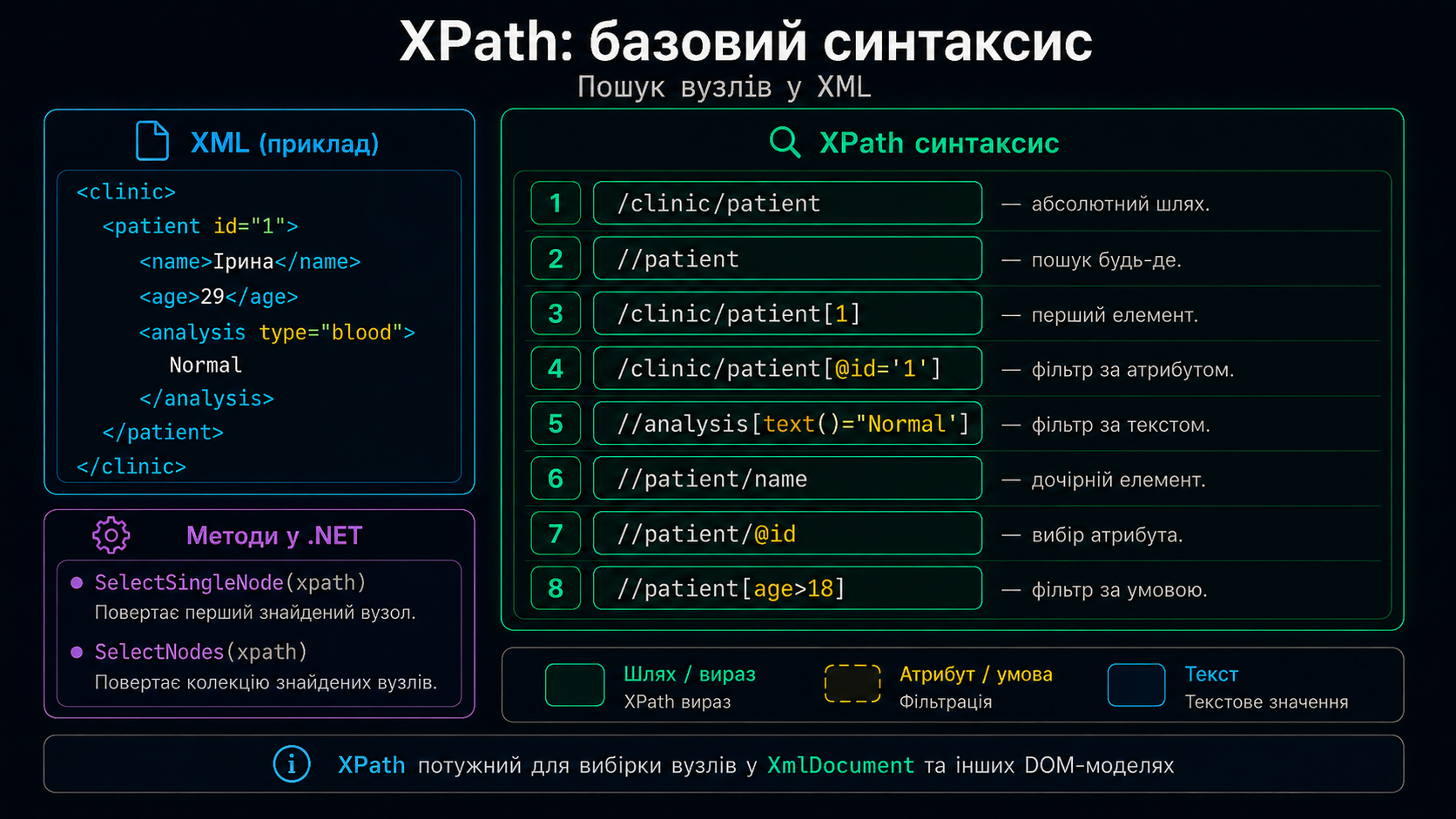
Task: Click the //patient/@id expression box
Action: click(787, 533)
